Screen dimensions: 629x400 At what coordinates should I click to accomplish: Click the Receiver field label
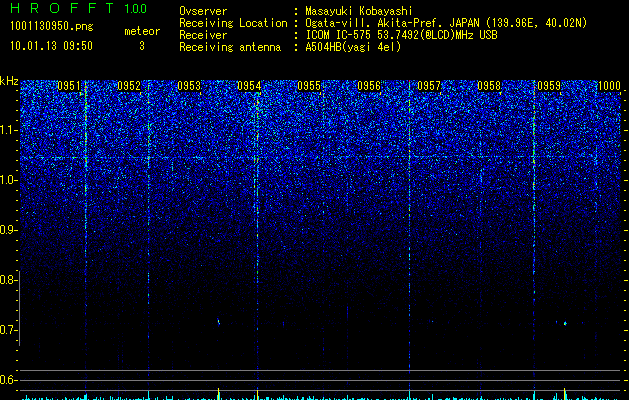click(203, 35)
